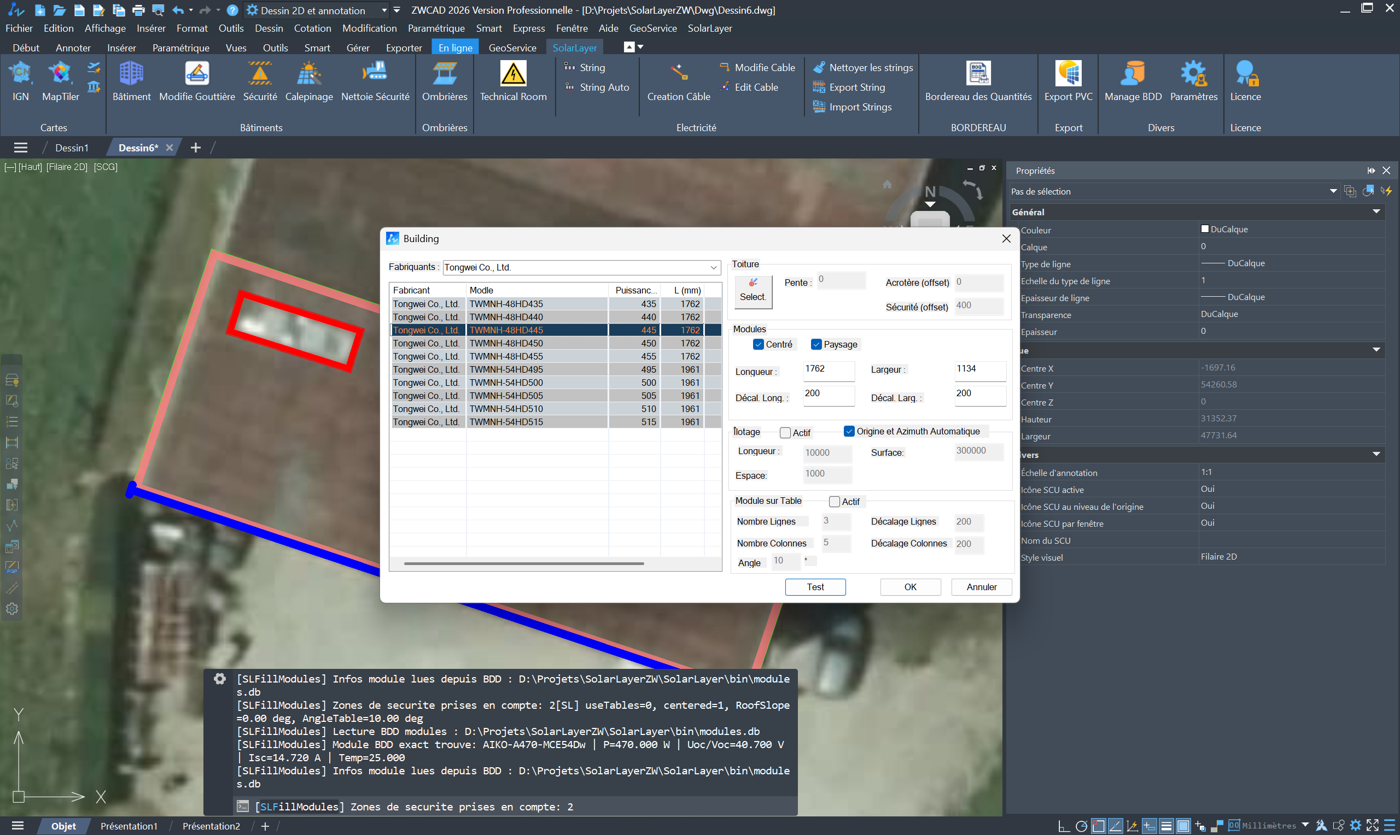This screenshot has width=1400, height=835.
Task: Open the Modifie Cable command
Action: tap(757, 68)
